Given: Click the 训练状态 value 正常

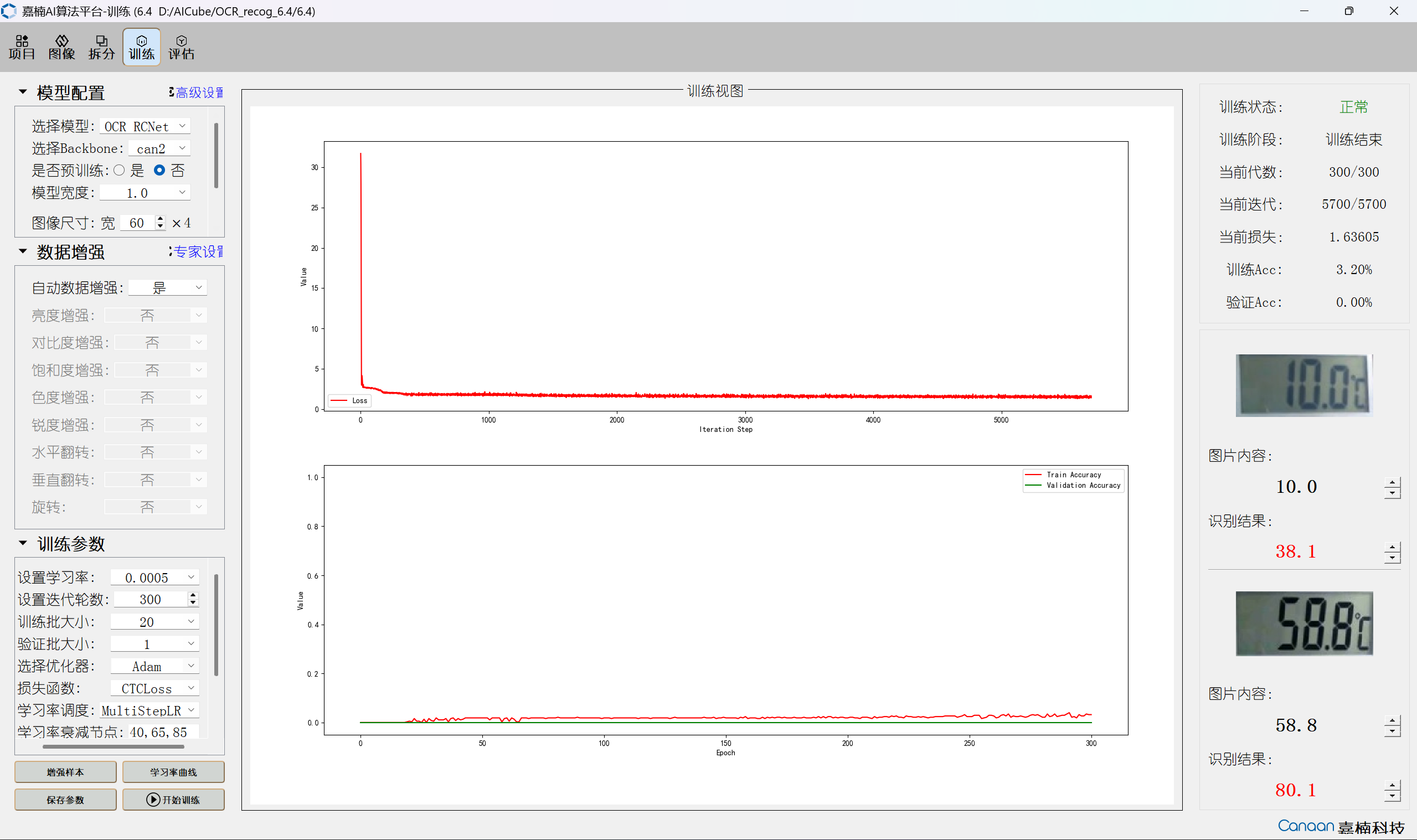Looking at the screenshot, I should (1354, 107).
